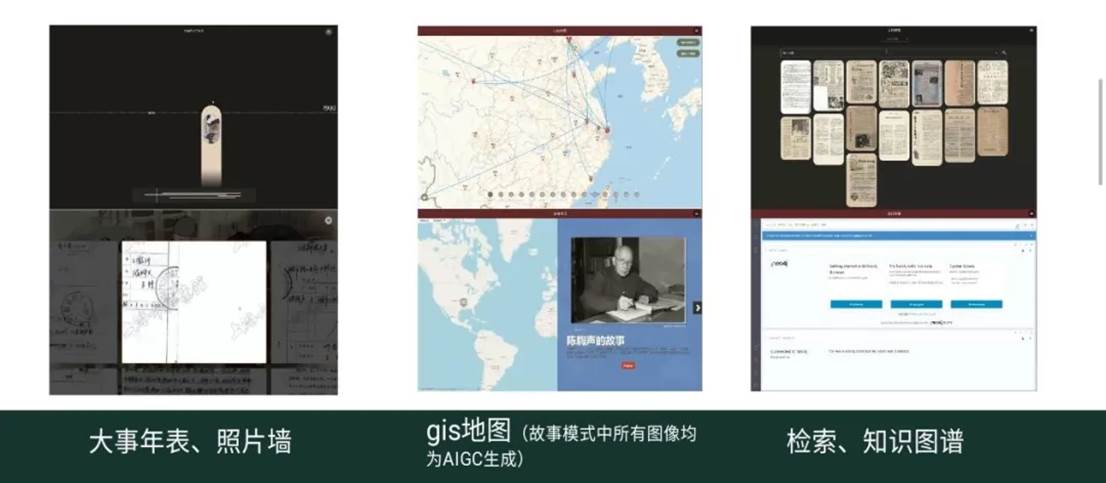Click the circular icon at the map's bottom-left
1106x483 pixels.
[424, 198]
